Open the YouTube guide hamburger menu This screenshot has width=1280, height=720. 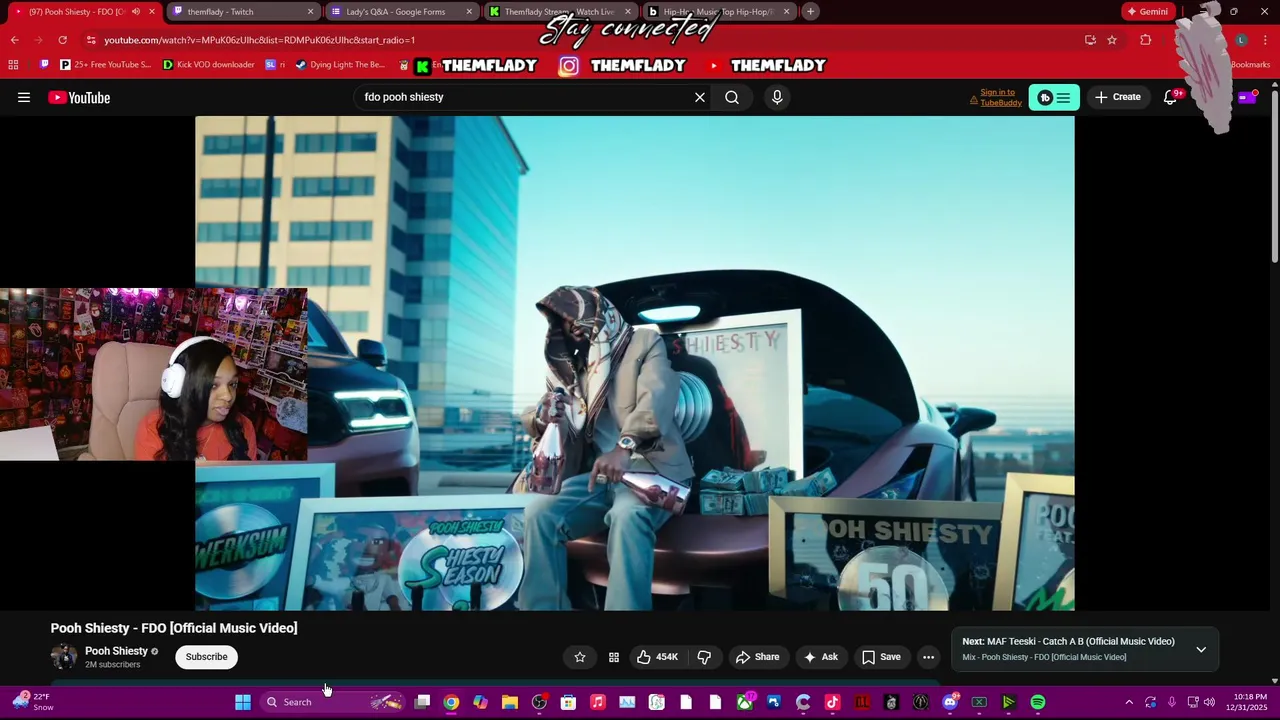[x=24, y=97]
